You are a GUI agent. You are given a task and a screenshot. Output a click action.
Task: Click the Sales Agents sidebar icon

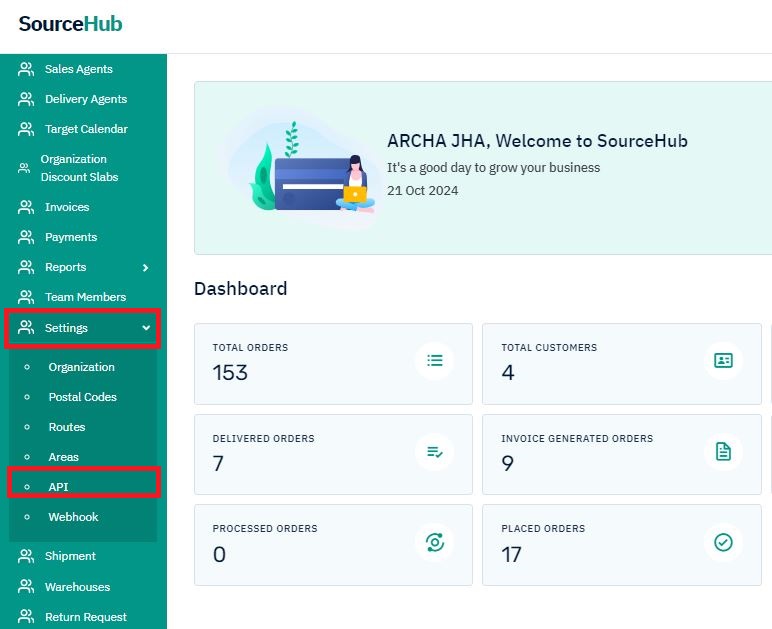click(26, 69)
